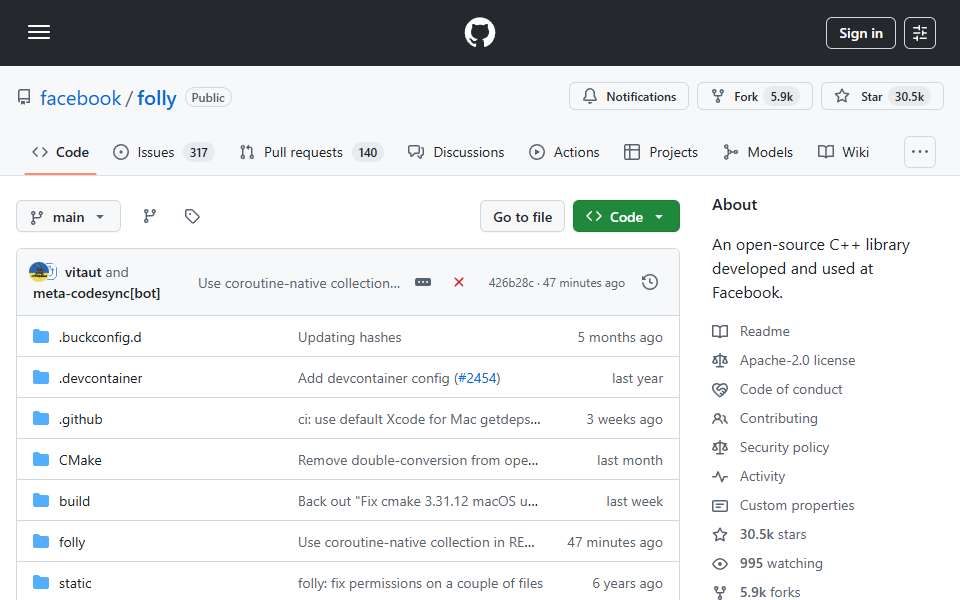Open appearance settings slider icon
960x600 pixels.
tap(920, 33)
